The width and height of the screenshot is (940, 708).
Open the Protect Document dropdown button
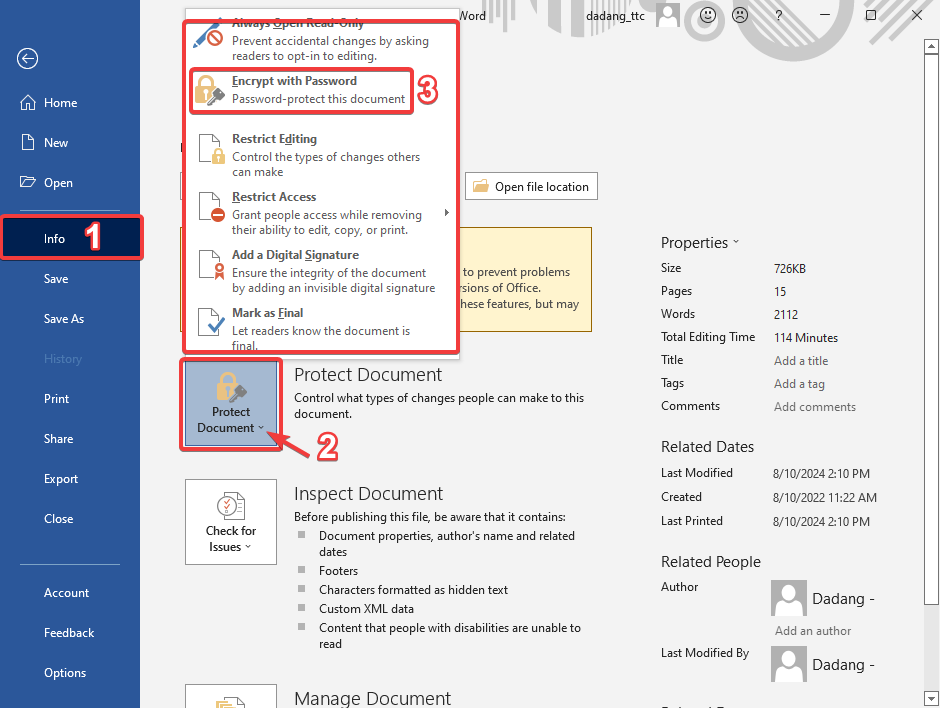coord(231,404)
